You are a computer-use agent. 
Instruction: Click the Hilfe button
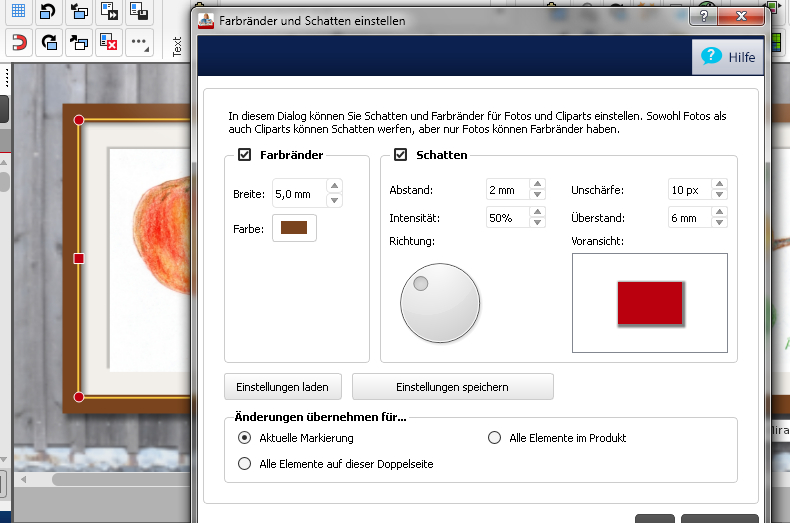728,57
